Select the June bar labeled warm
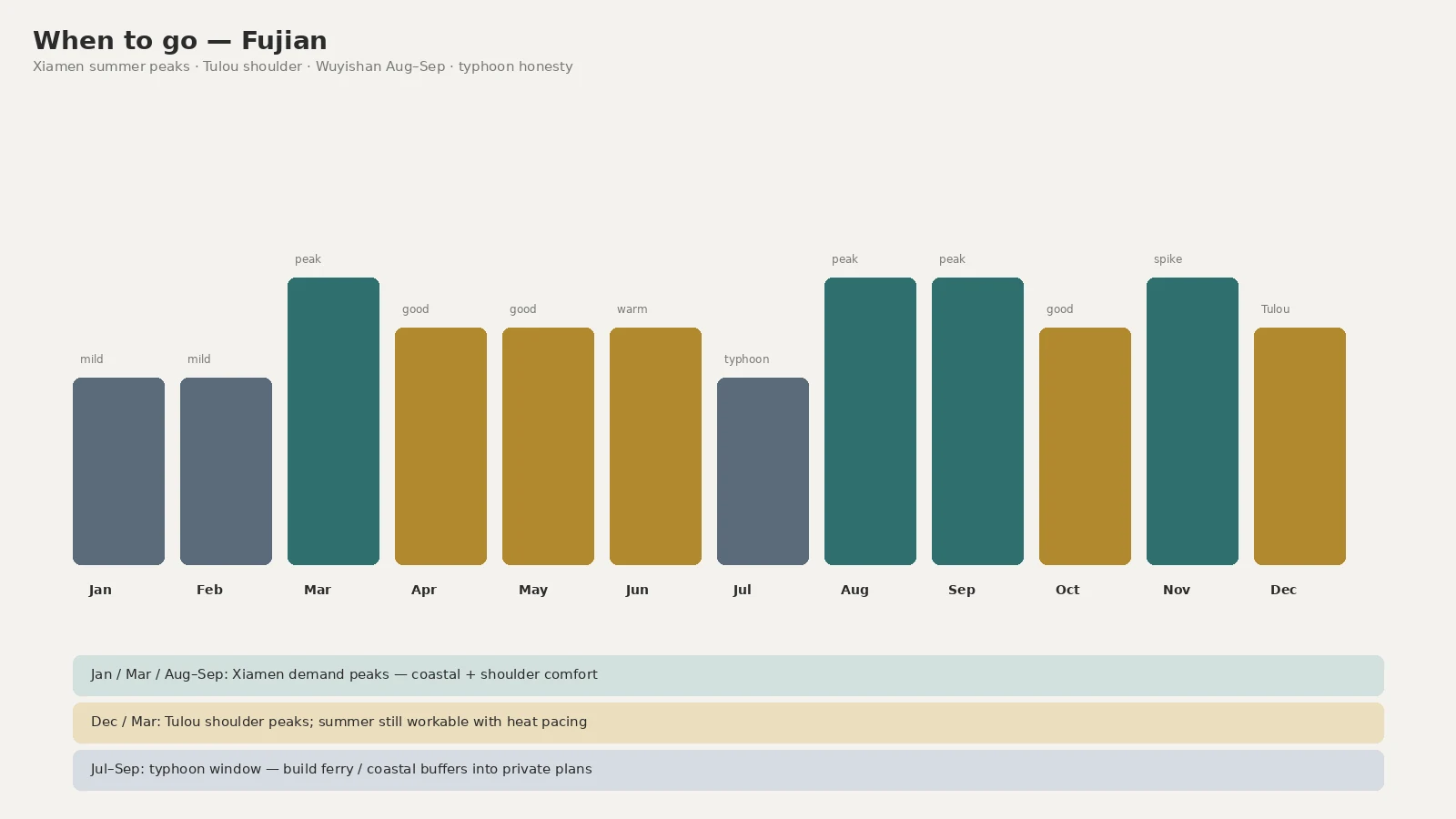1456x819 pixels. [655, 446]
